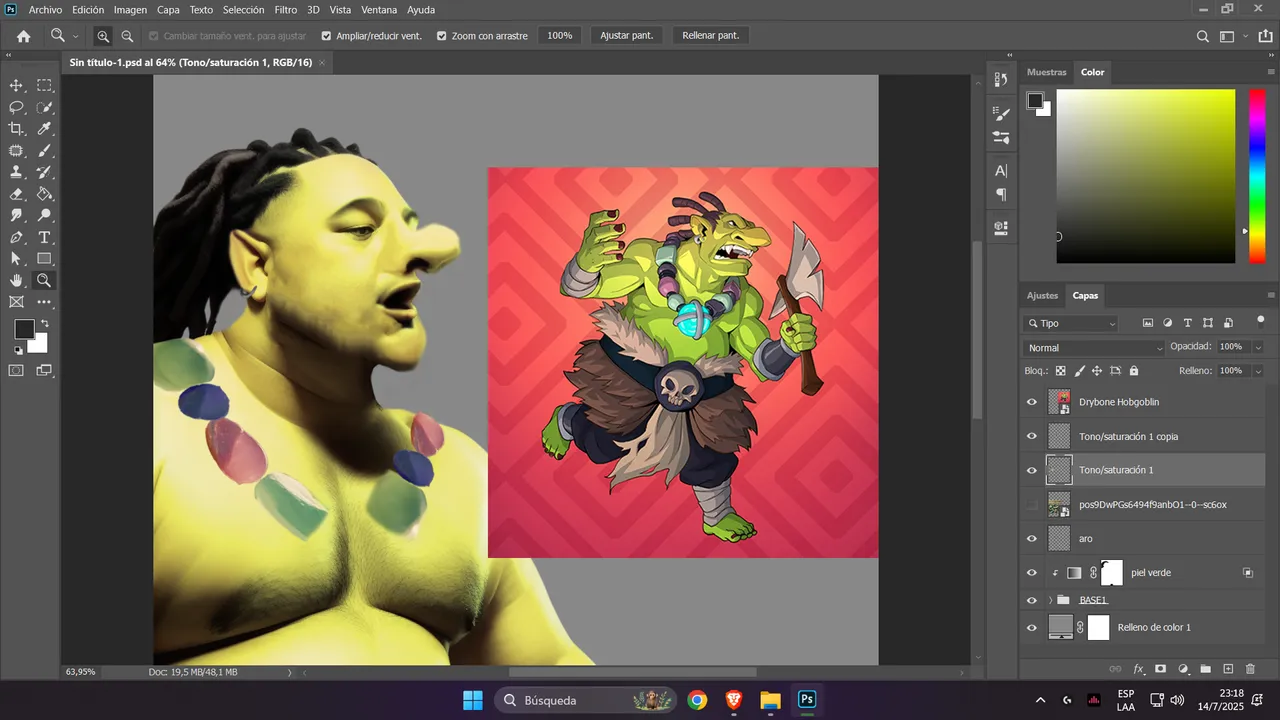1280x720 pixels.
Task: Select the Dodge tool
Action: point(45,216)
